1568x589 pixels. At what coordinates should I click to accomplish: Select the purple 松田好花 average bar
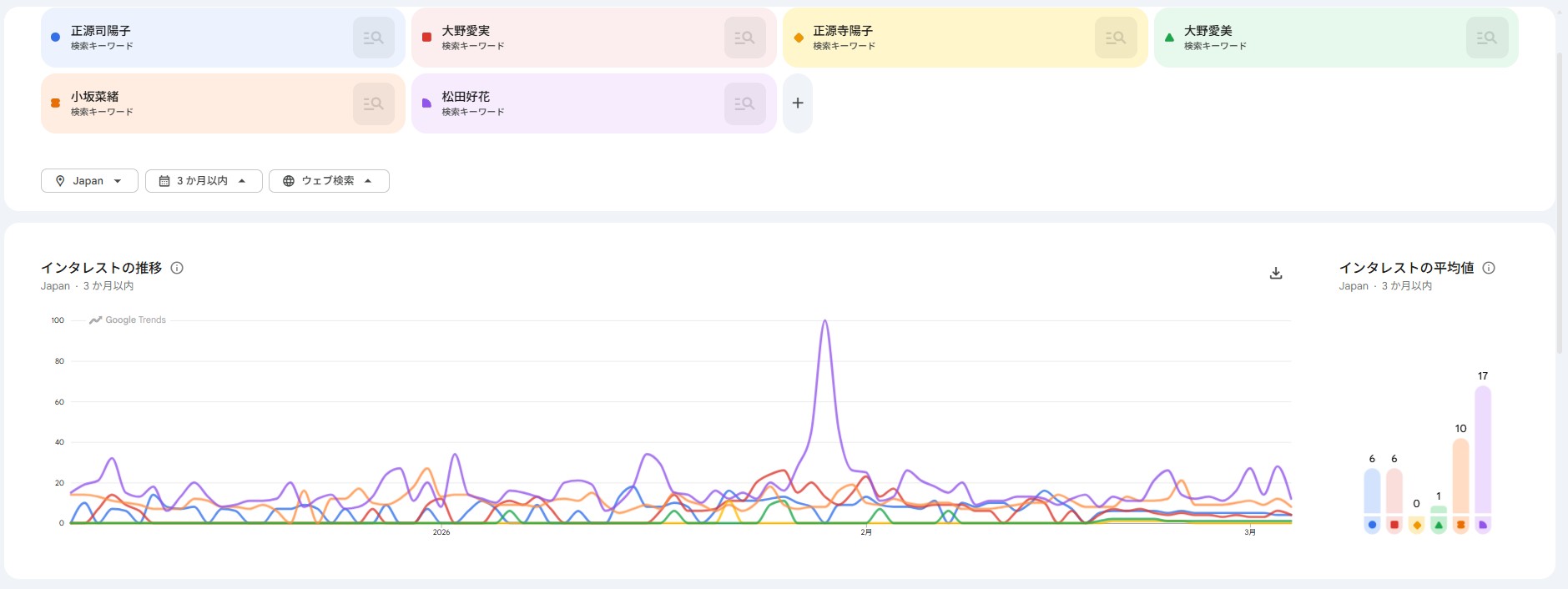point(1482,451)
